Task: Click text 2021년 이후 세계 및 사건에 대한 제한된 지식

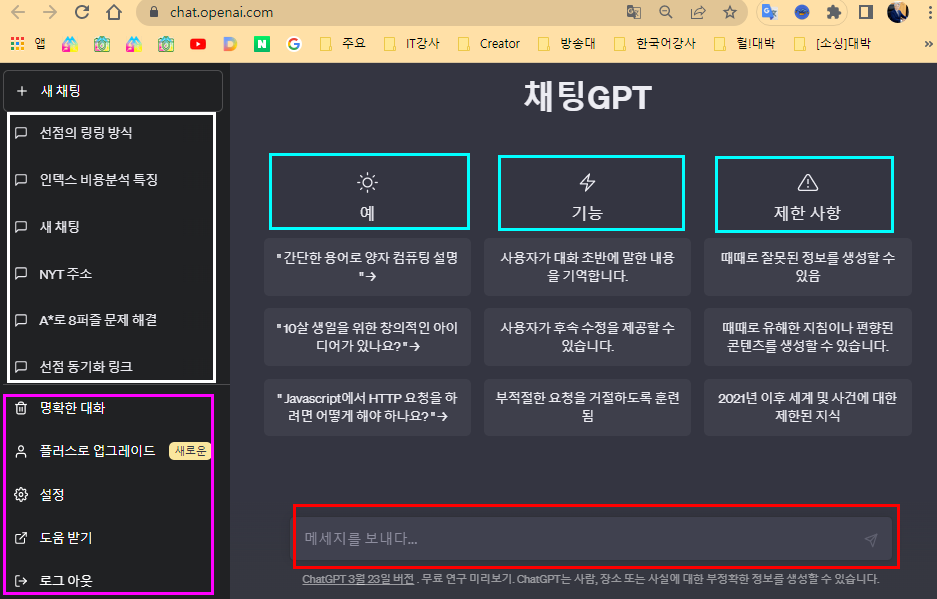Action: [808, 407]
